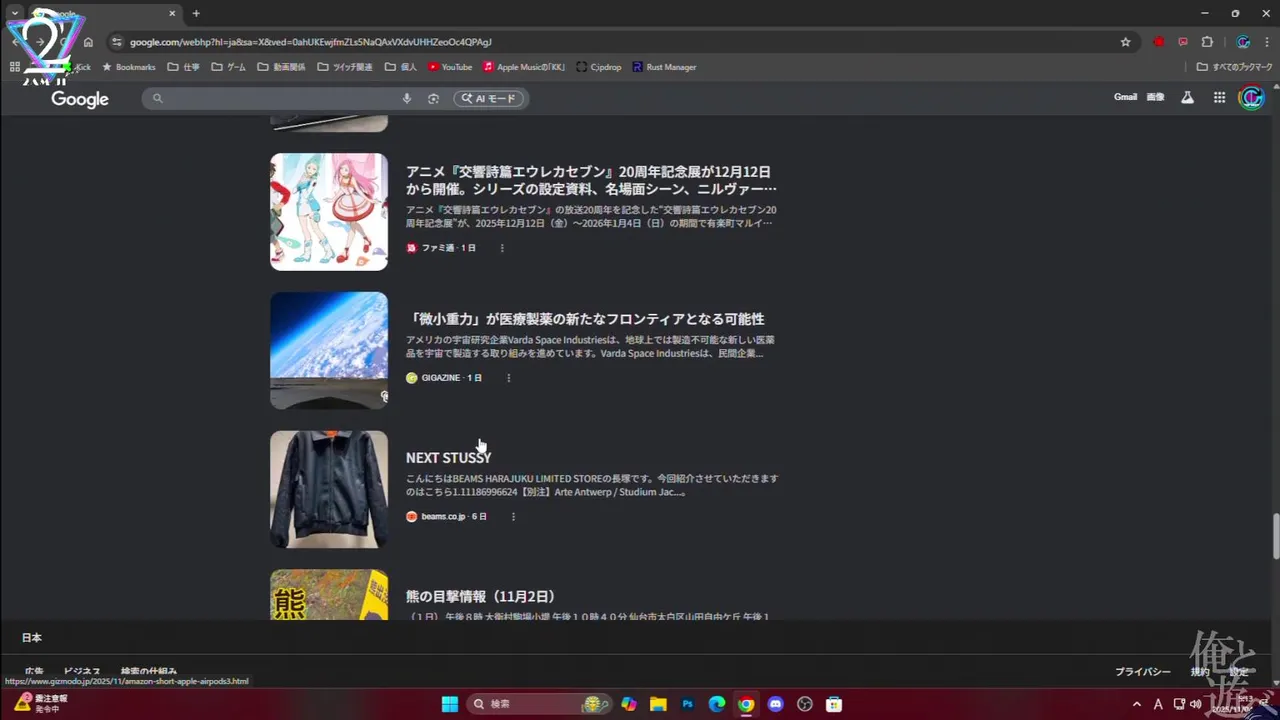Close the current Google tab
The image size is (1280, 720).
[x=172, y=13]
